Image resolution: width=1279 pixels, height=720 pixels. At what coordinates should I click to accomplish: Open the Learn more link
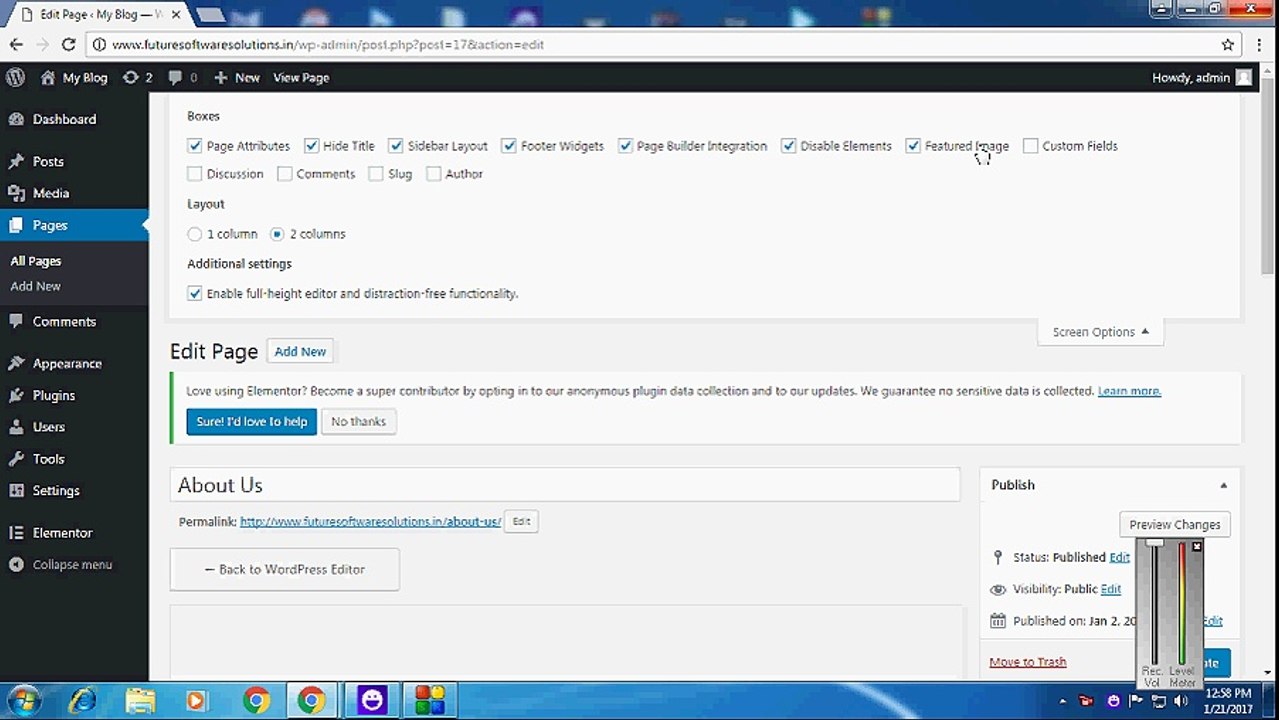(x=1129, y=391)
